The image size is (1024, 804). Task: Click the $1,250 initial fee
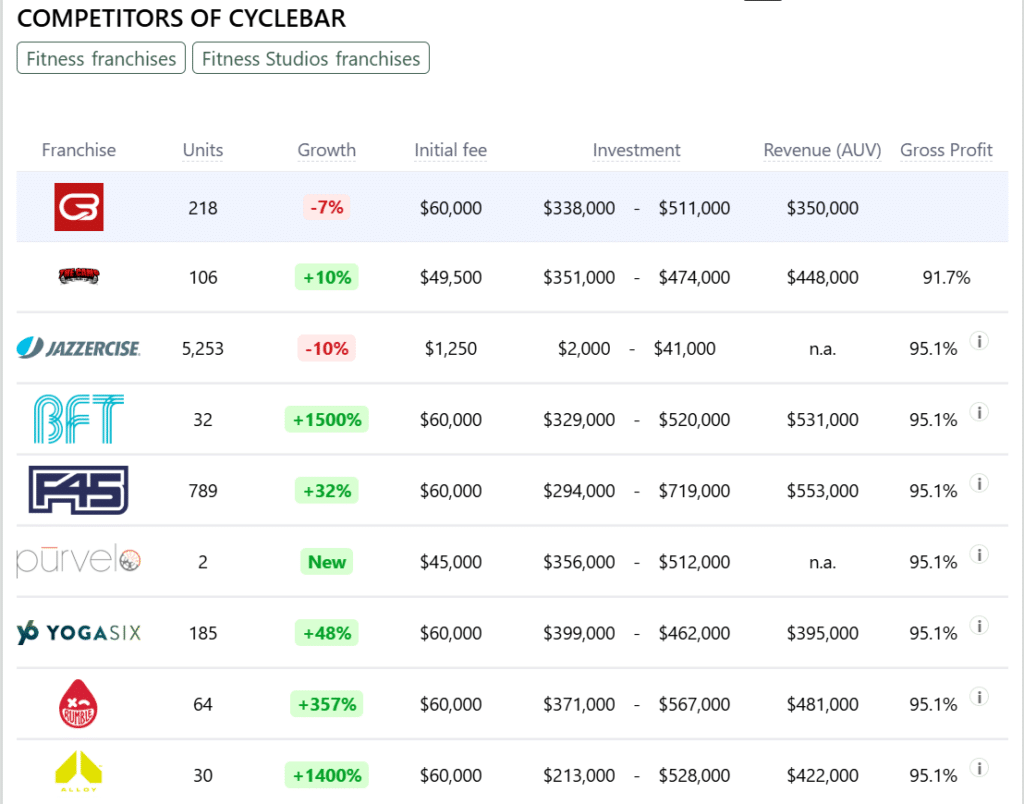pyautogui.click(x=451, y=348)
